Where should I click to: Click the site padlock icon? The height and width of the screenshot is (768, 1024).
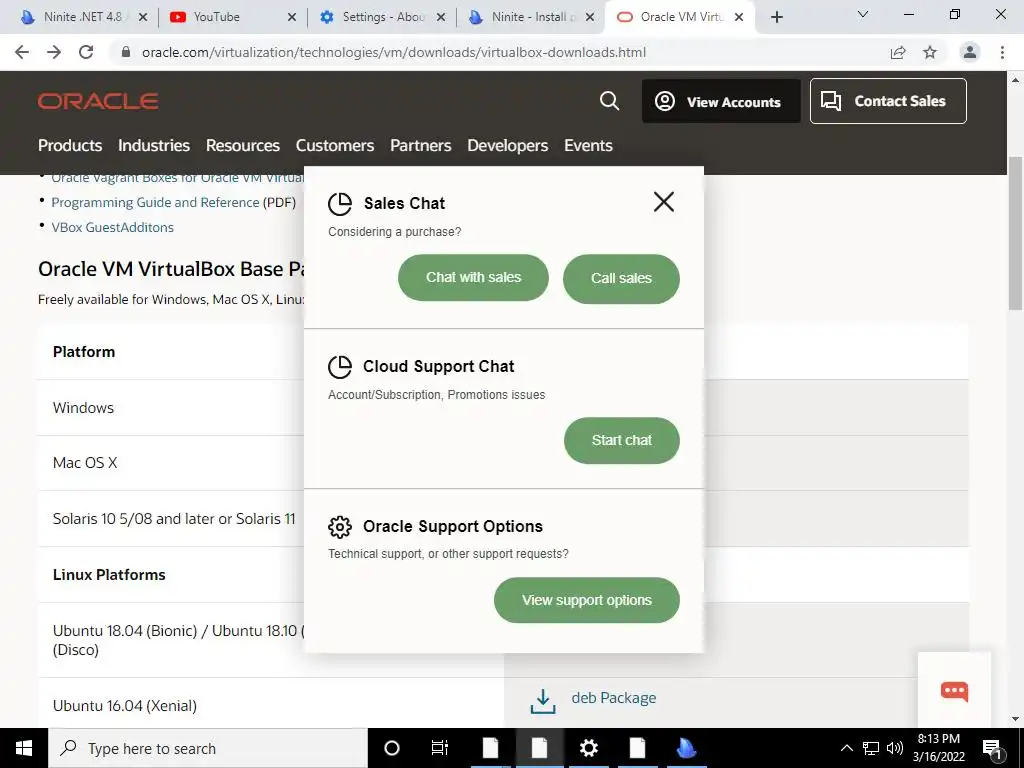pos(126,52)
